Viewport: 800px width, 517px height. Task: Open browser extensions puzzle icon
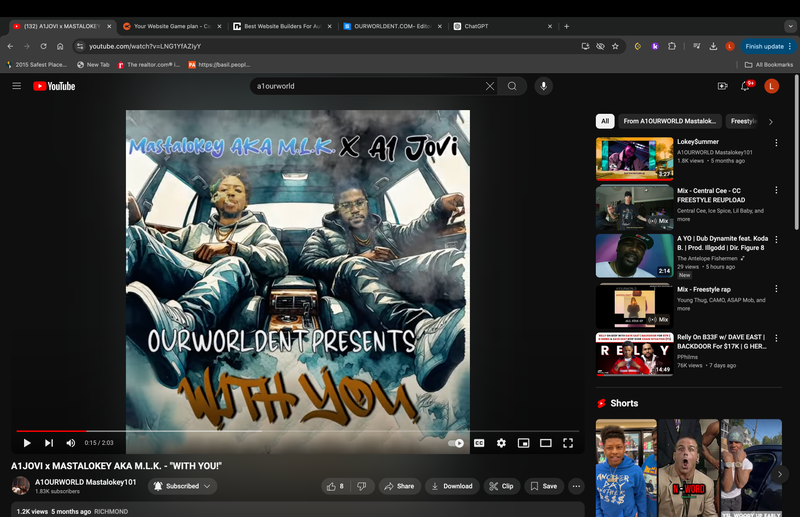pos(671,46)
